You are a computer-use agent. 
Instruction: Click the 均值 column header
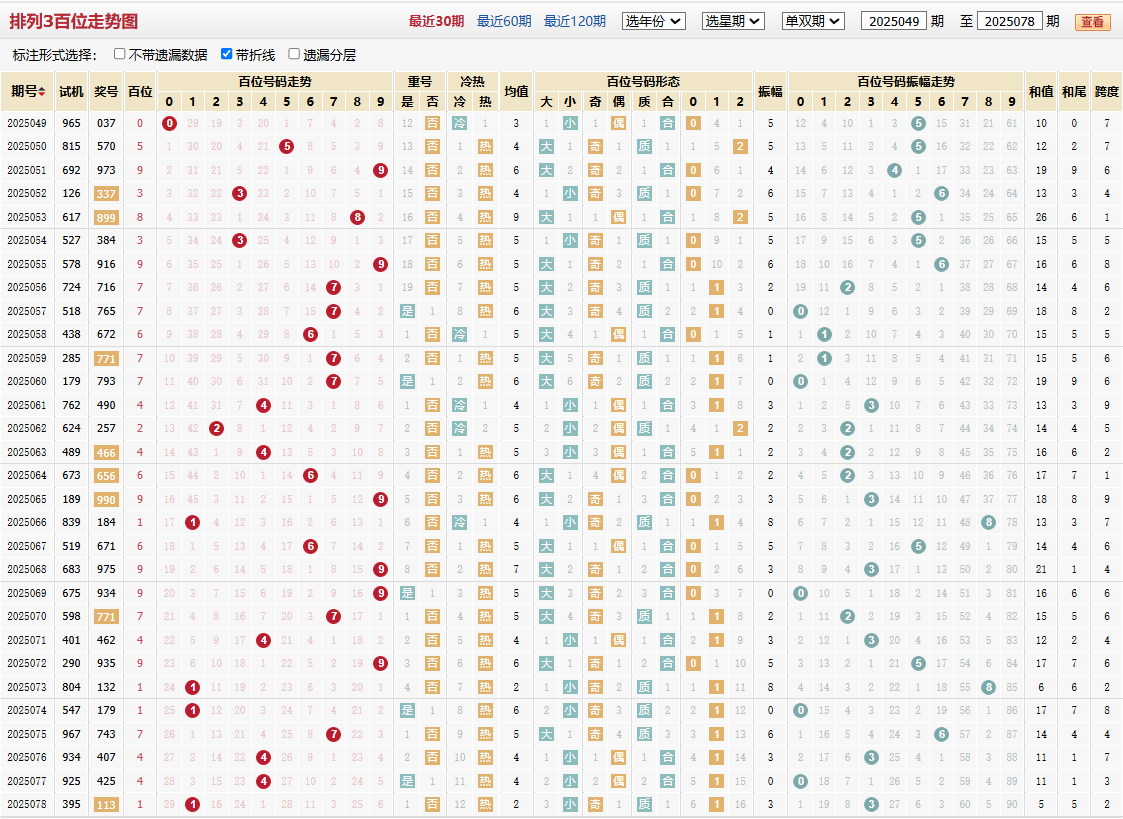click(x=516, y=91)
